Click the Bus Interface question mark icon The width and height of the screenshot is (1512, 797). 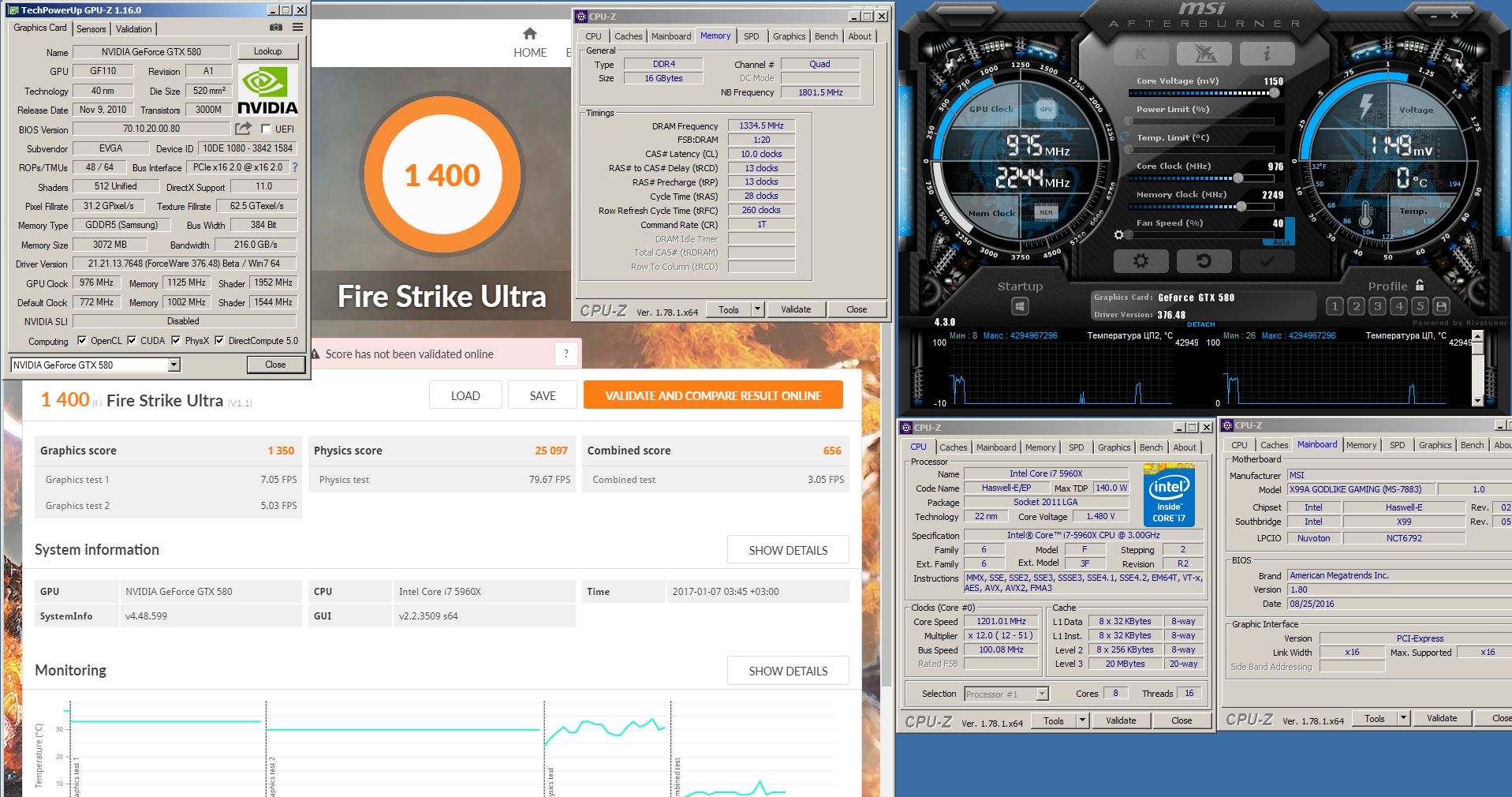click(295, 167)
